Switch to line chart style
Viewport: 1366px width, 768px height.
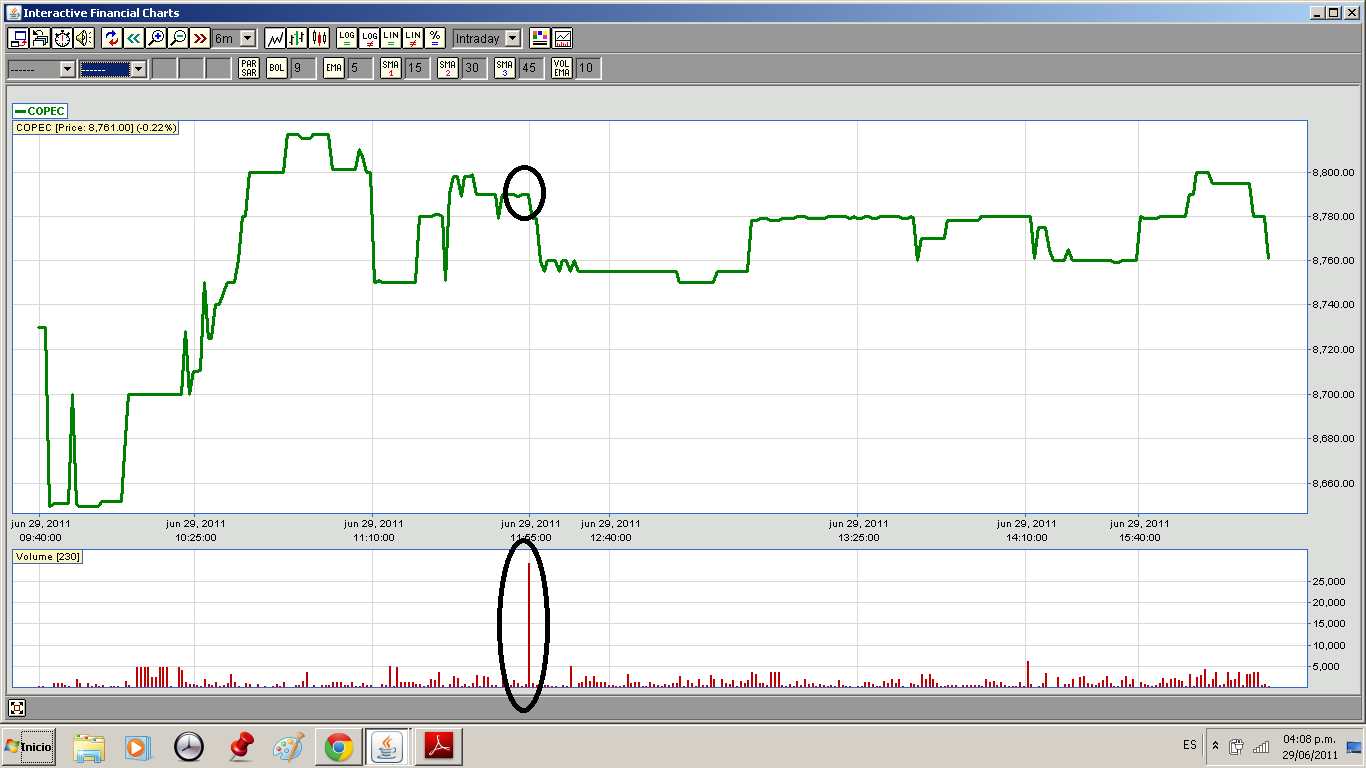click(x=275, y=38)
